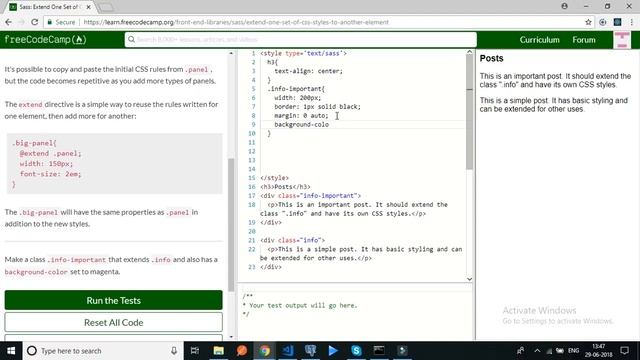
Task: Open the dark square extension icon
Action: (x=618, y=22)
